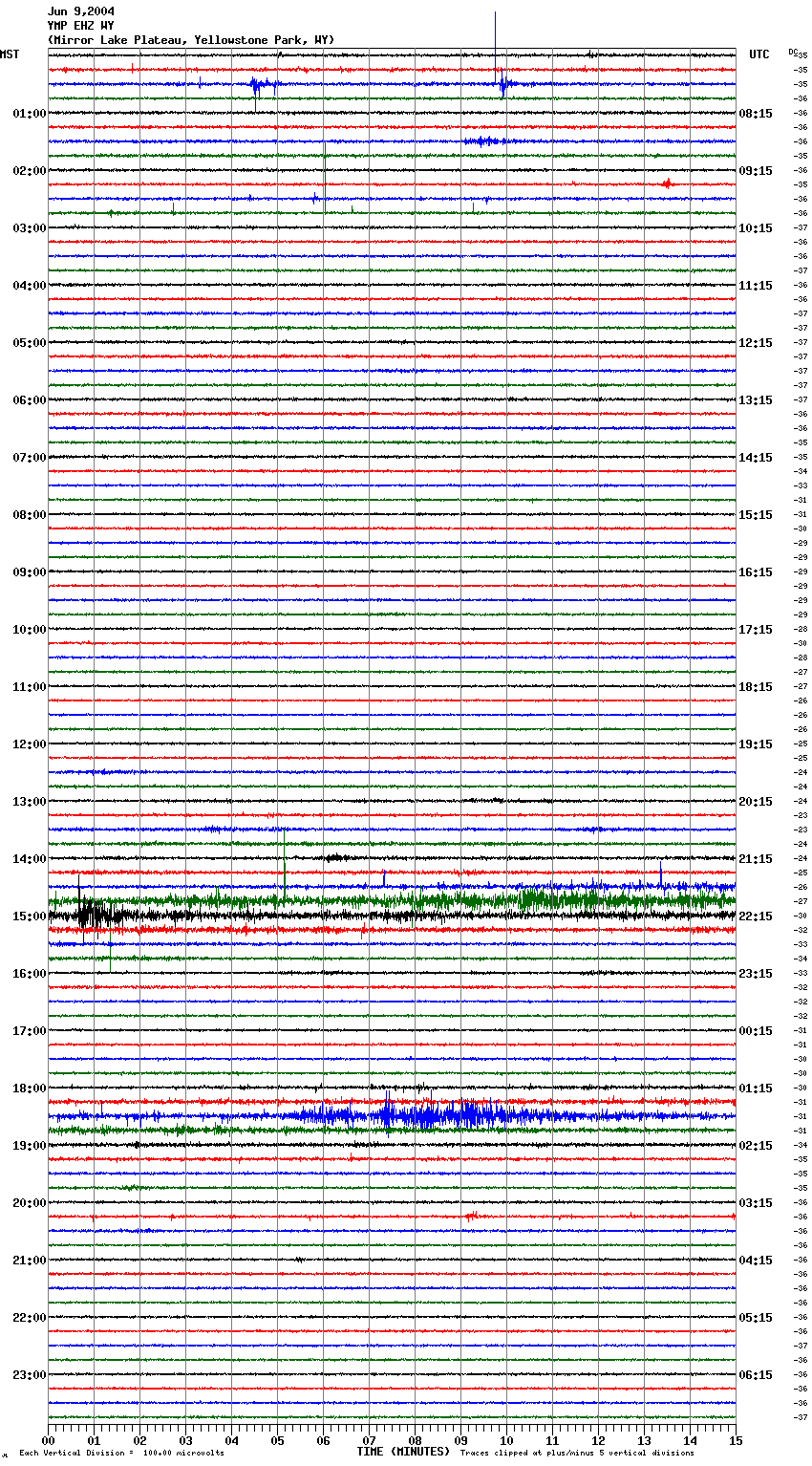812x1466 pixels.
Task: Select the 03:00 MST row label
Action: (30, 228)
